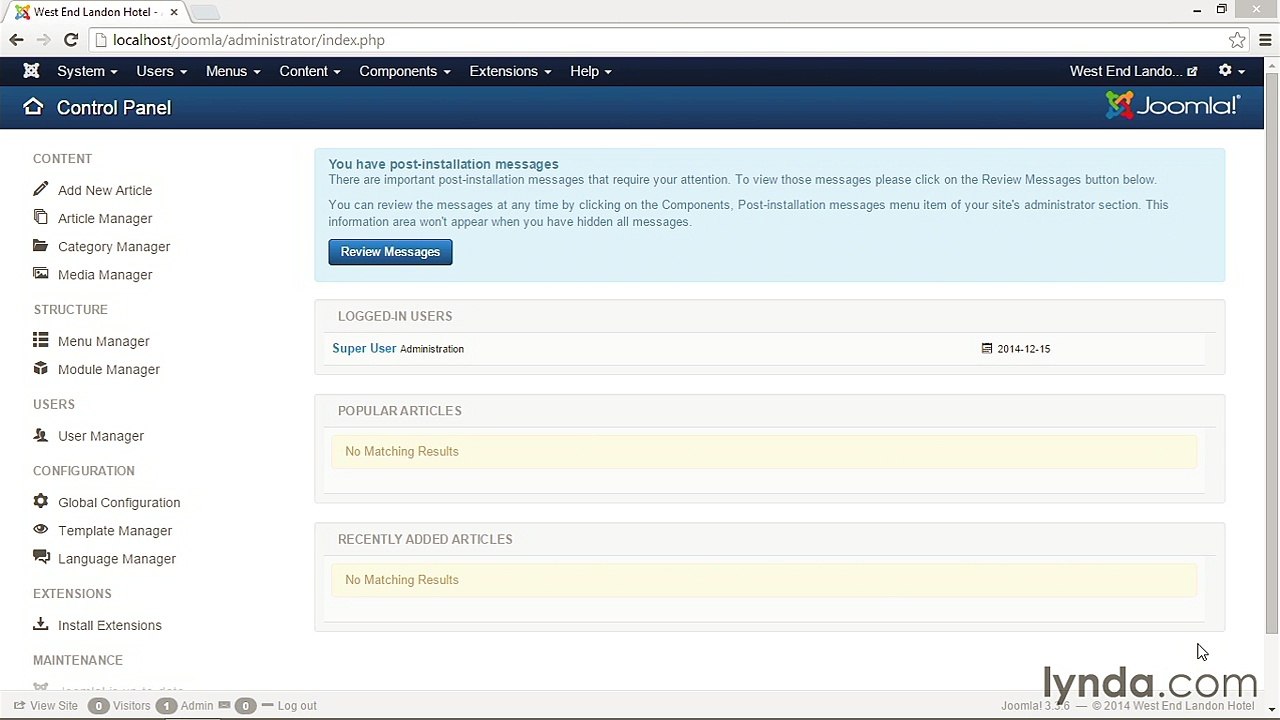This screenshot has height=720, width=1280.
Task: Click the Media Manager picture icon
Action: point(40,273)
